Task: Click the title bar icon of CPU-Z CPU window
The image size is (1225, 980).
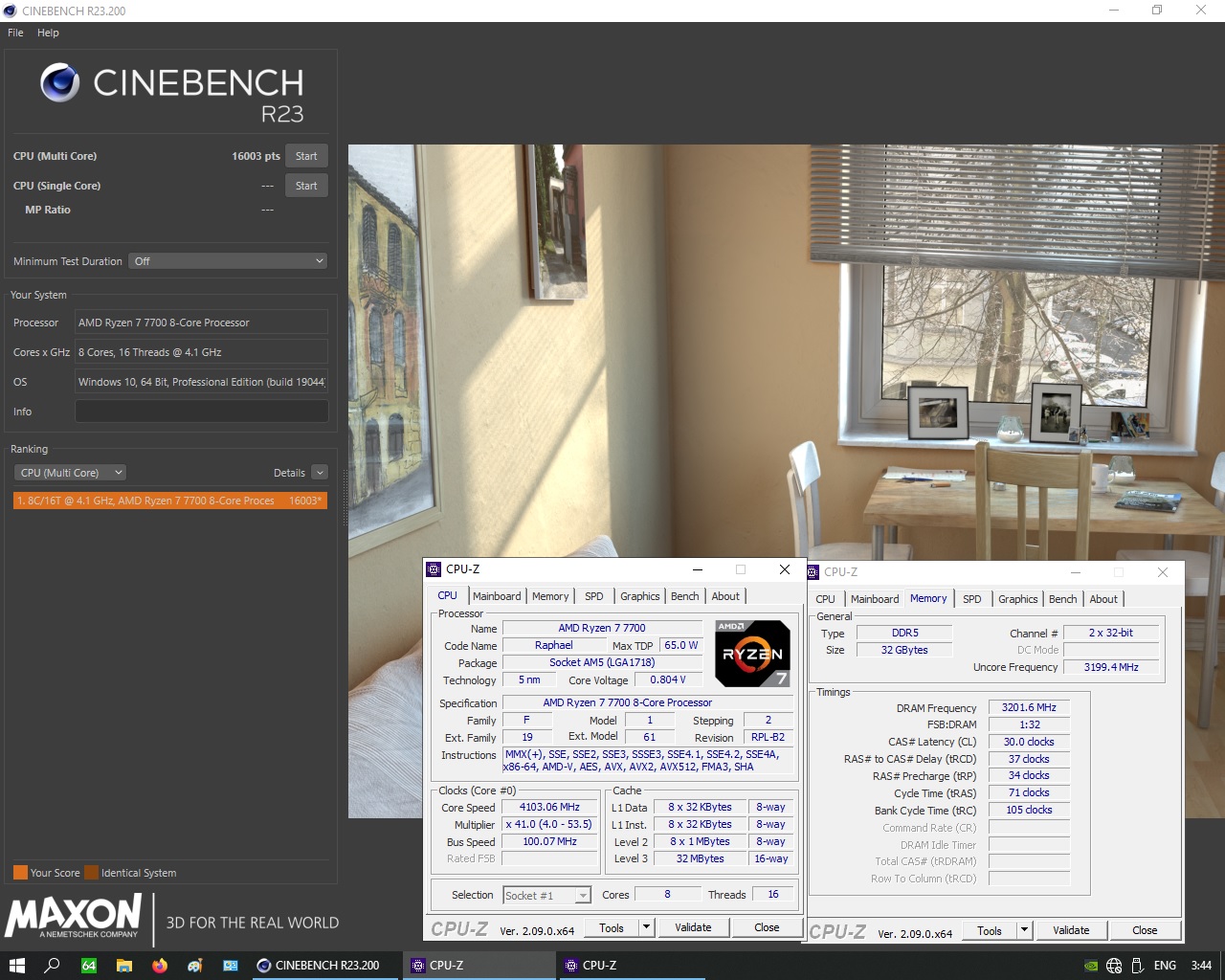Action: [434, 569]
